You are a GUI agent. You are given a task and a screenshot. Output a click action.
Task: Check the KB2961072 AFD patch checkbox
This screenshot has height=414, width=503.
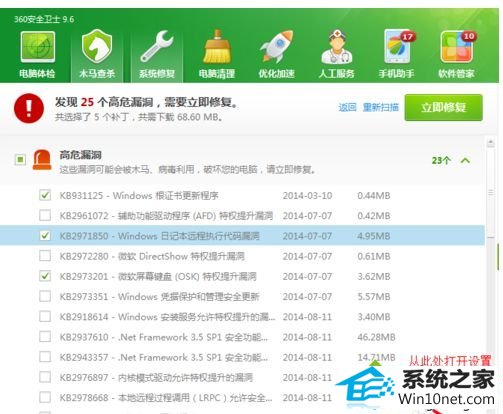[x=45, y=215]
